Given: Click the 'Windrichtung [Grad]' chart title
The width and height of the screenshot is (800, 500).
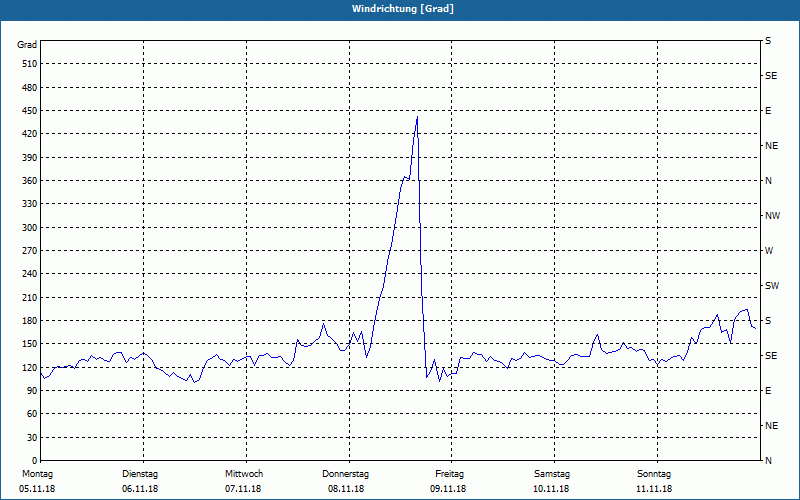Looking at the screenshot, I should (x=403, y=9).
